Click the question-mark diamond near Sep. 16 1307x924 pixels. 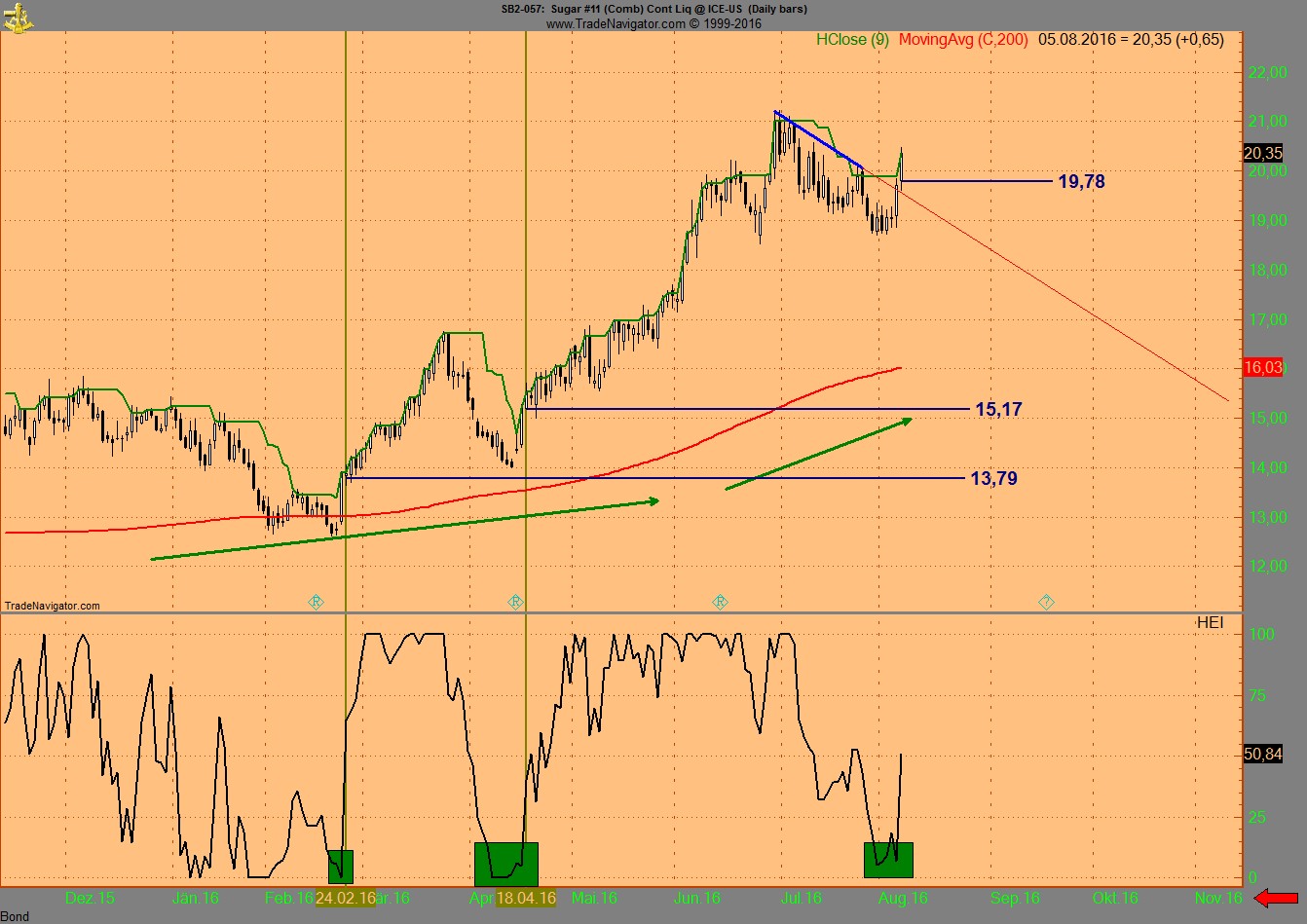click(1045, 602)
